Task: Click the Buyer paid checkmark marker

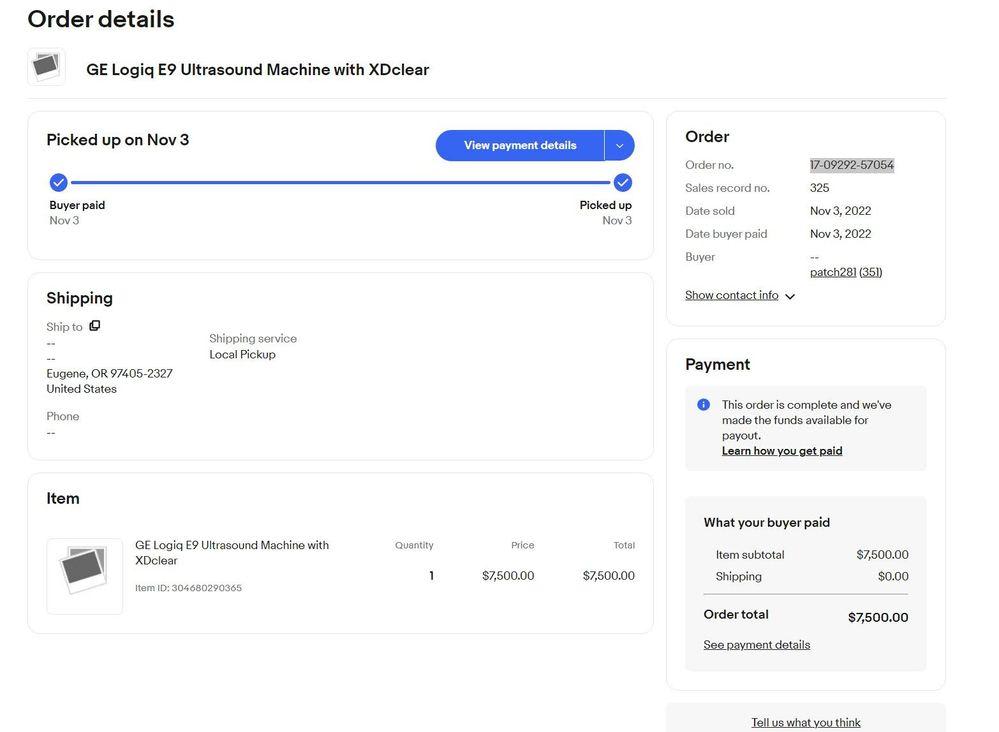Action: [58, 183]
